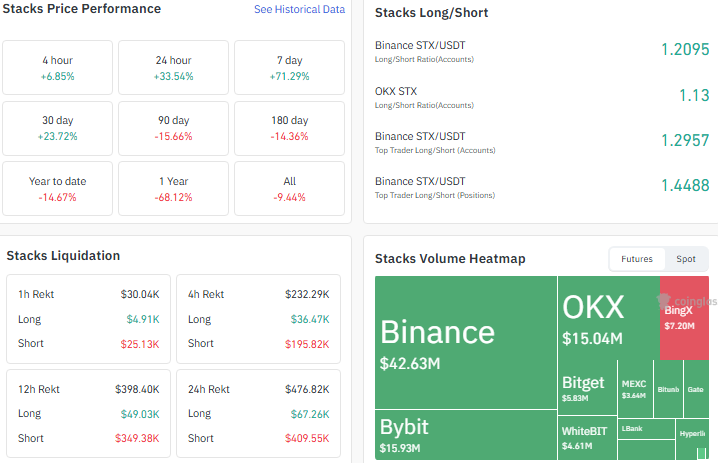718x463 pixels.
Task: Select the 180 day performance card
Action: 289,128
